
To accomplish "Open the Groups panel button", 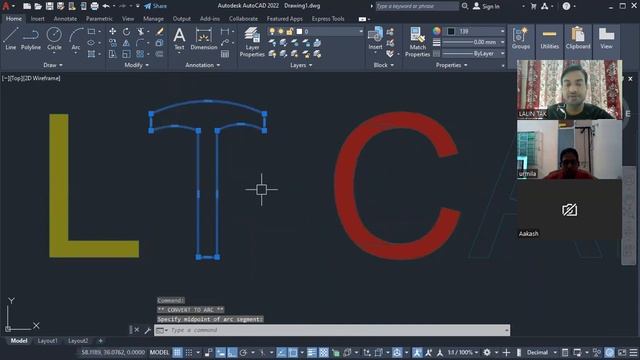I will coord(521,39).
